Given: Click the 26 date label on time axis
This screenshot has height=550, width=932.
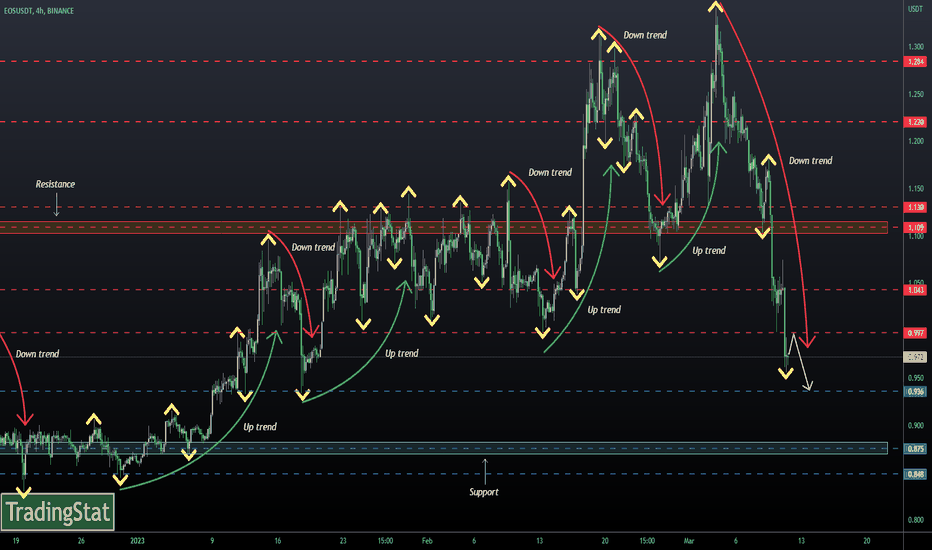Looking at the screenshot, I should [81, 540].
